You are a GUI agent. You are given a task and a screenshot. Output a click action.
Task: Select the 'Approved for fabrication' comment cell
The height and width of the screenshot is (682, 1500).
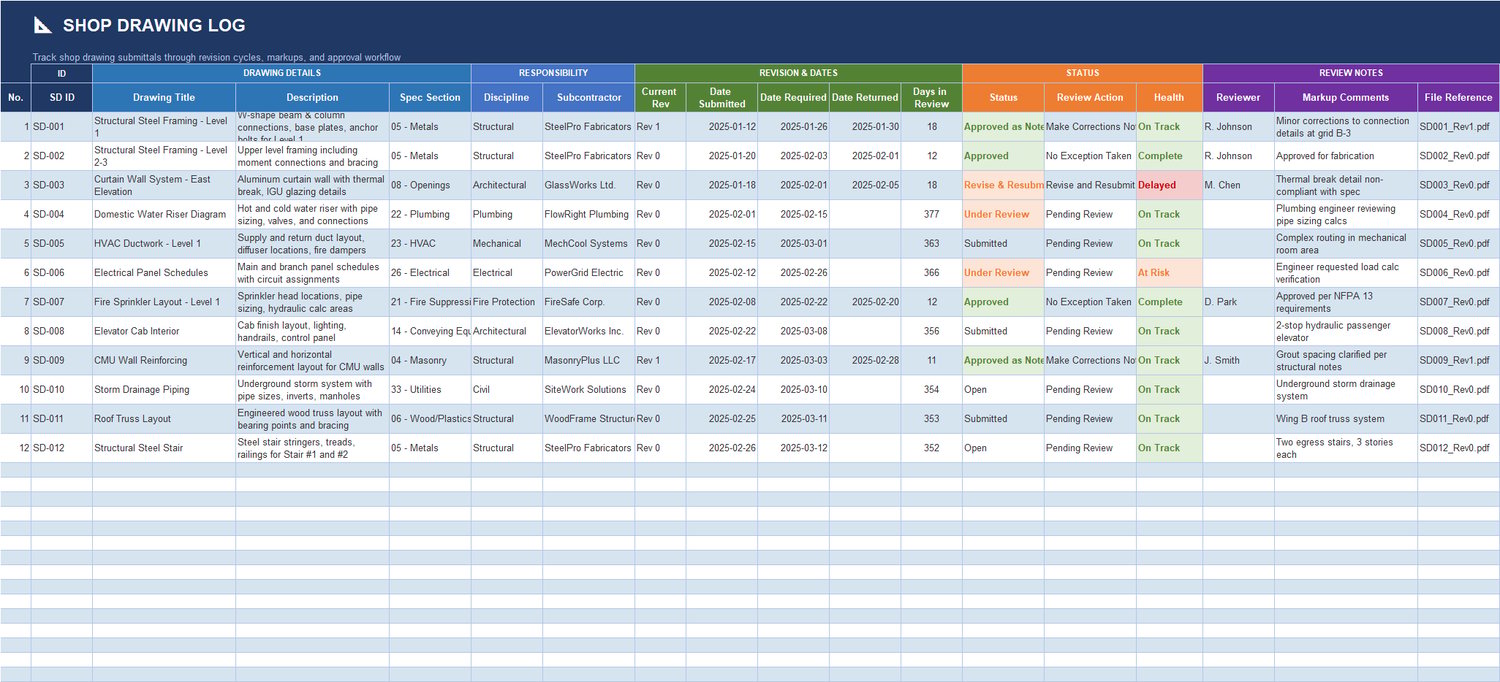(1346, 156)
